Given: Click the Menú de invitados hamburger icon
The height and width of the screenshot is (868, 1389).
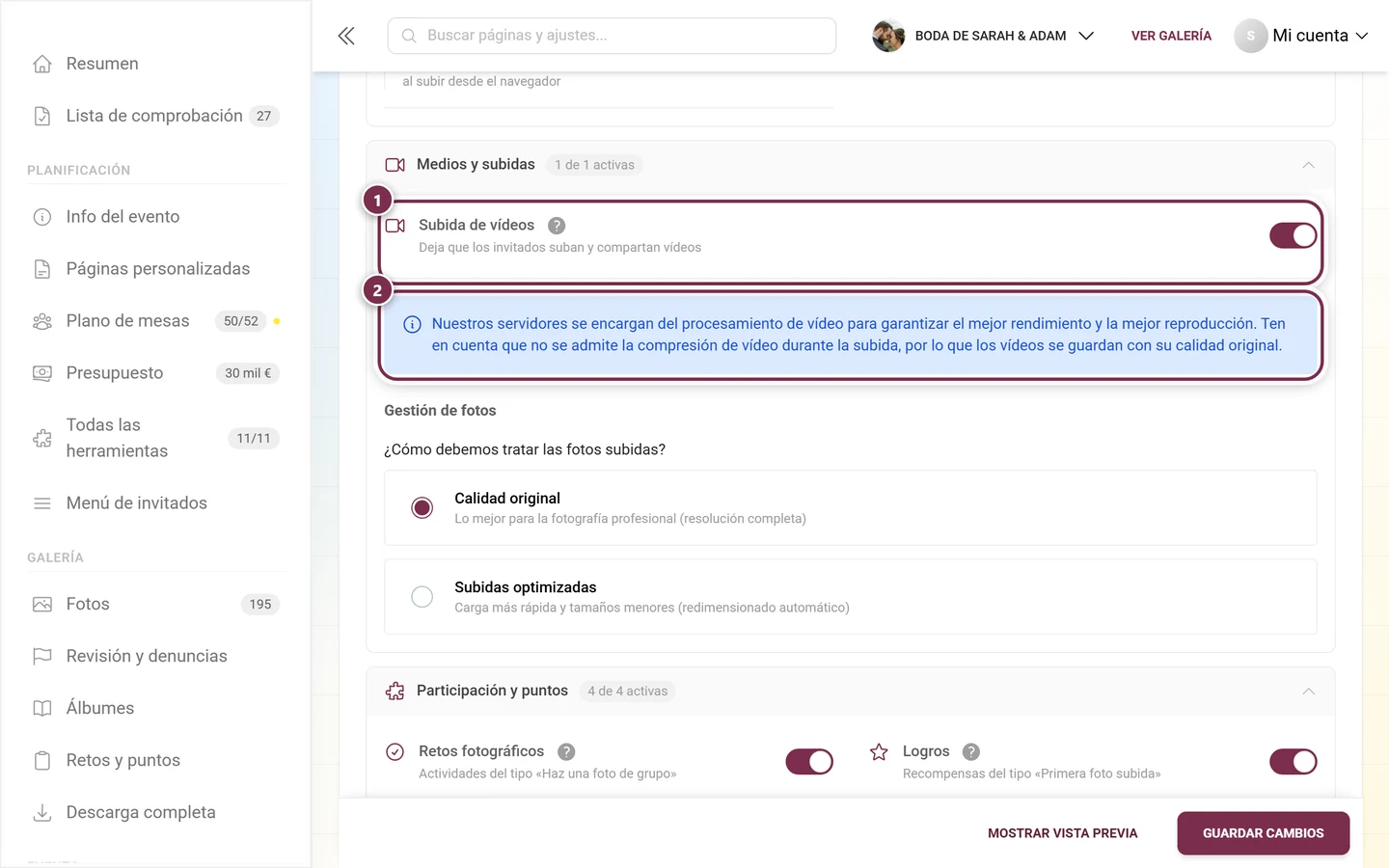Looking at the screenshot, I should pos(42,503).
